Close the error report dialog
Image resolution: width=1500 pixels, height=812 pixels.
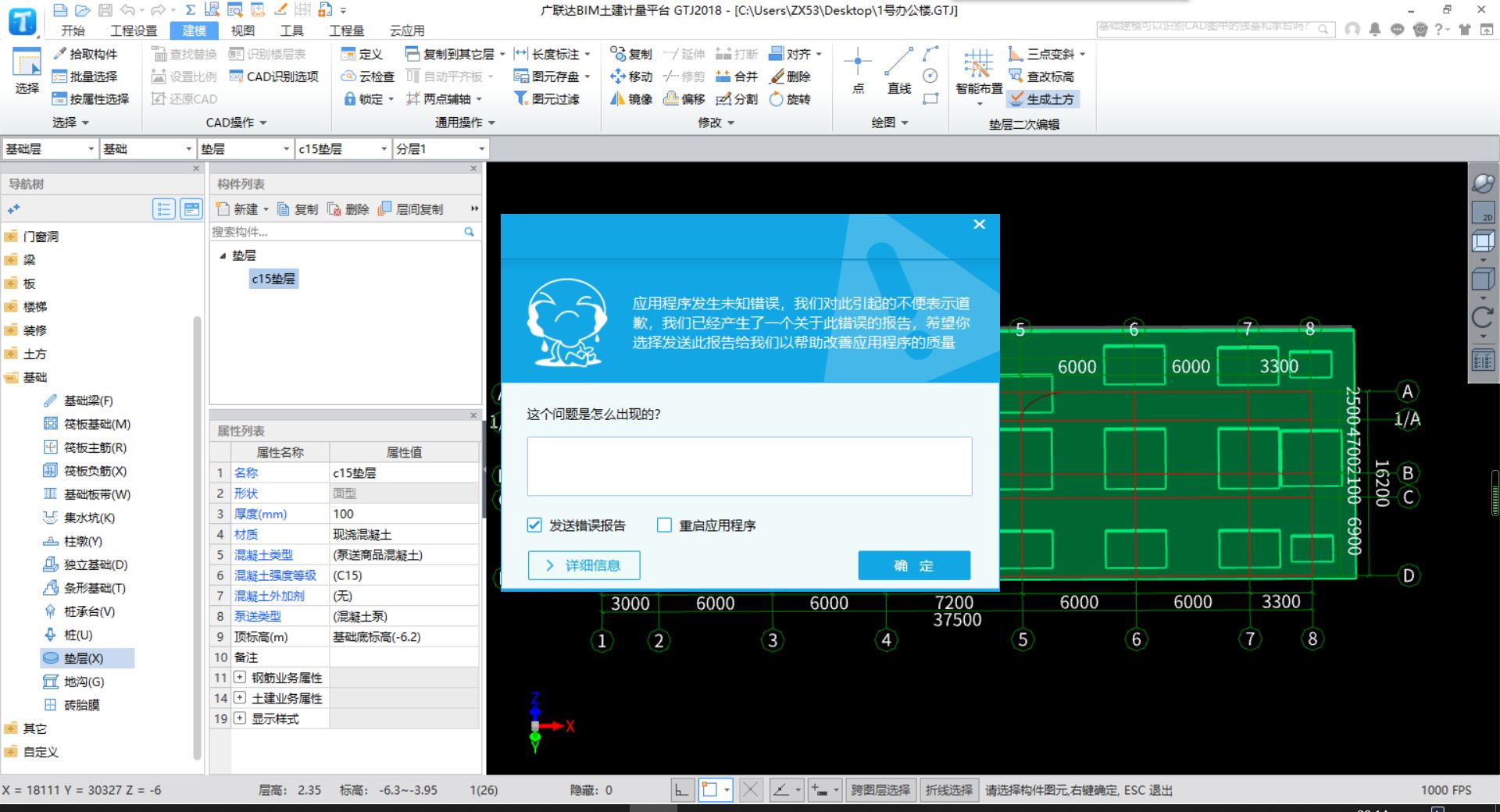click(980, 224)
